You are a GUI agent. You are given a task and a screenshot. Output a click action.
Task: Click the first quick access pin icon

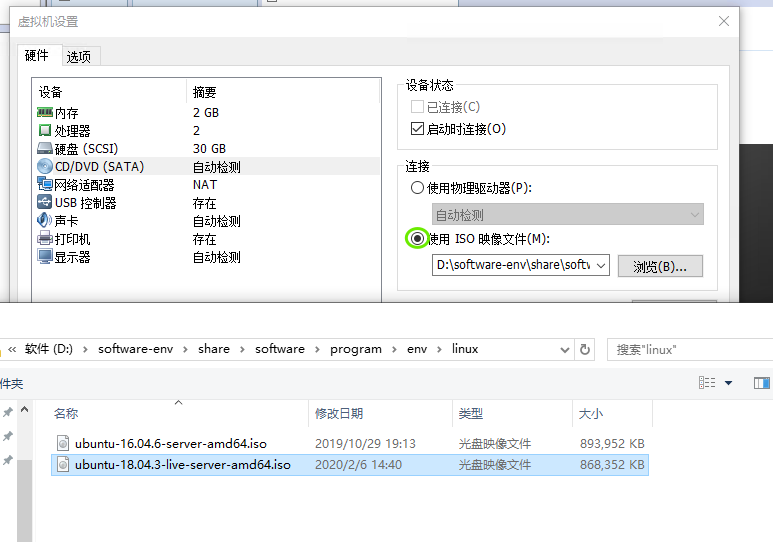(8, 412)
